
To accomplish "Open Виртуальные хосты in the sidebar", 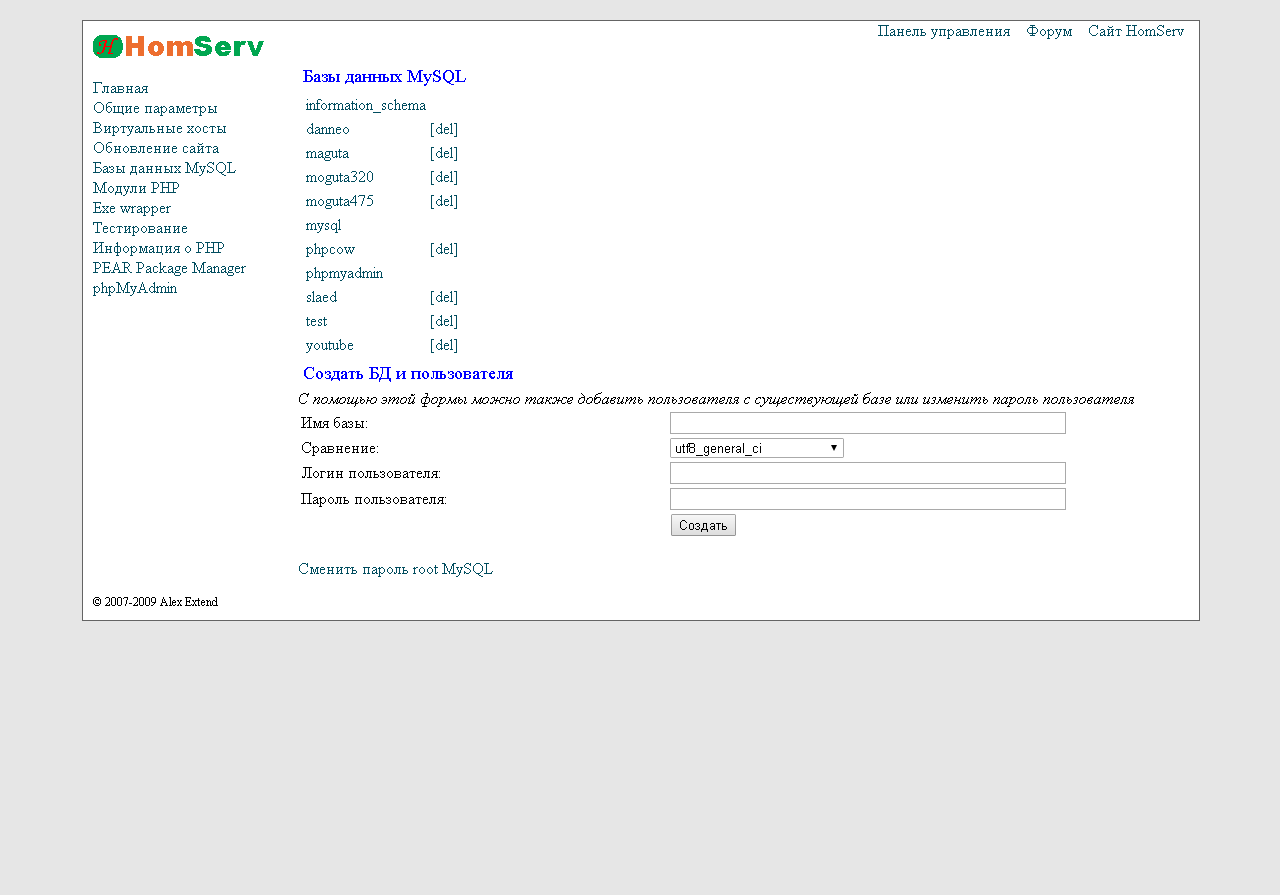I will pyautogui.click(x=159, y=128).
